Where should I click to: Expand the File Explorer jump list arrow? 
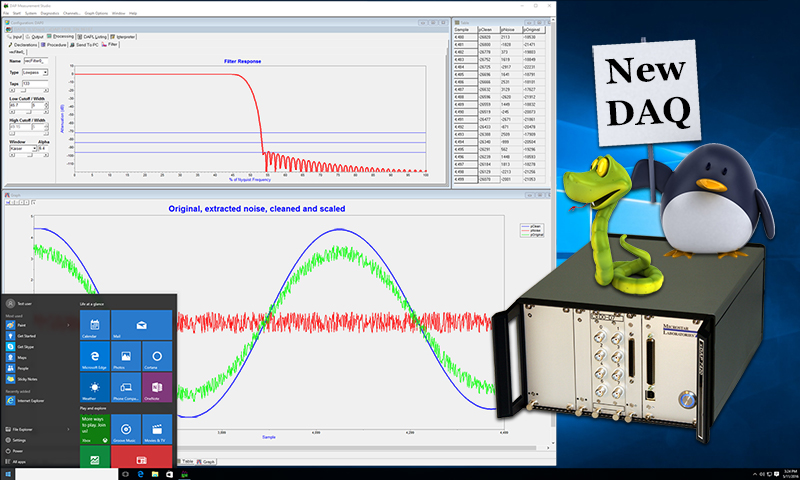[68, 430]
